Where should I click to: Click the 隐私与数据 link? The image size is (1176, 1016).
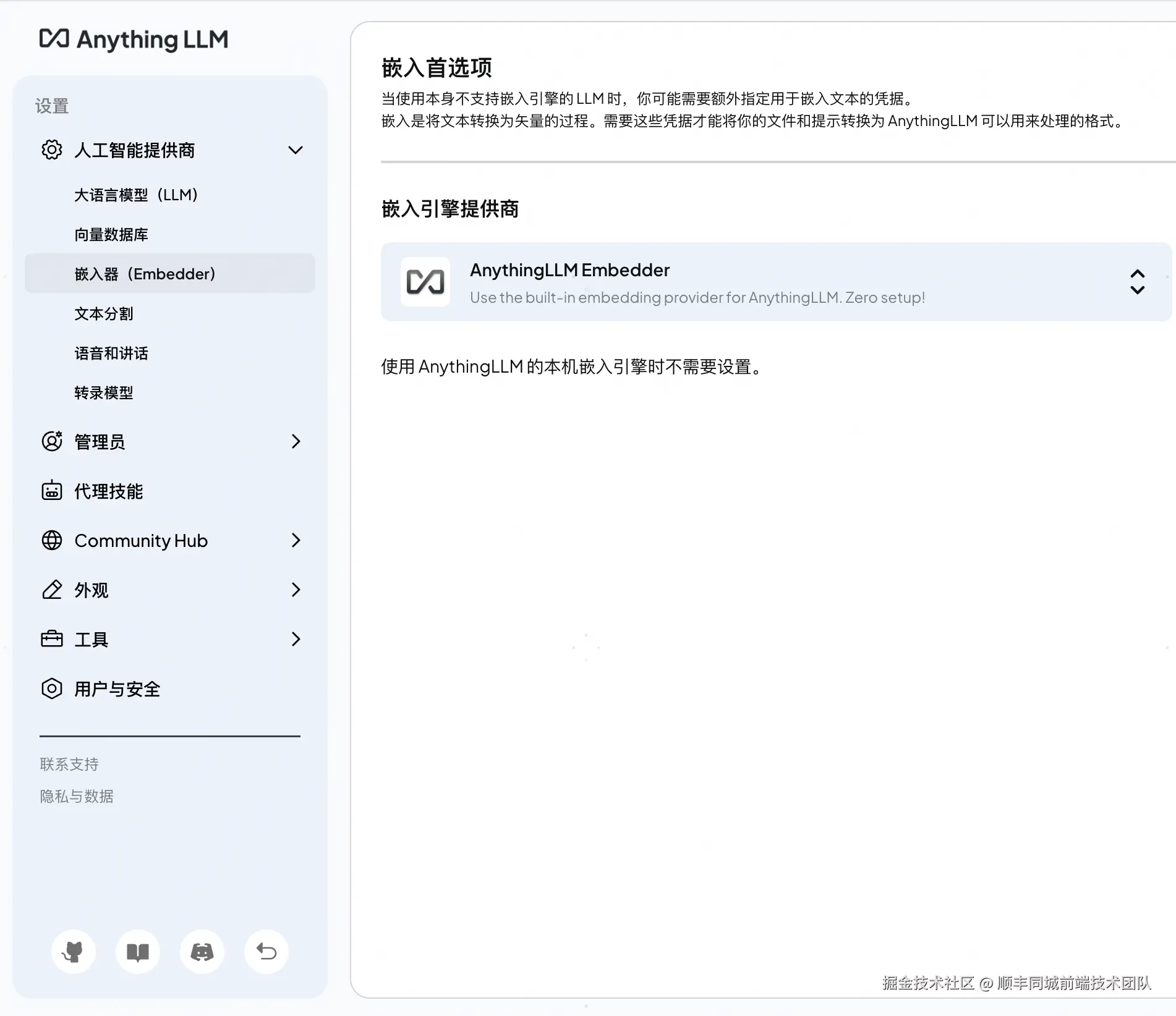(76, 796)
